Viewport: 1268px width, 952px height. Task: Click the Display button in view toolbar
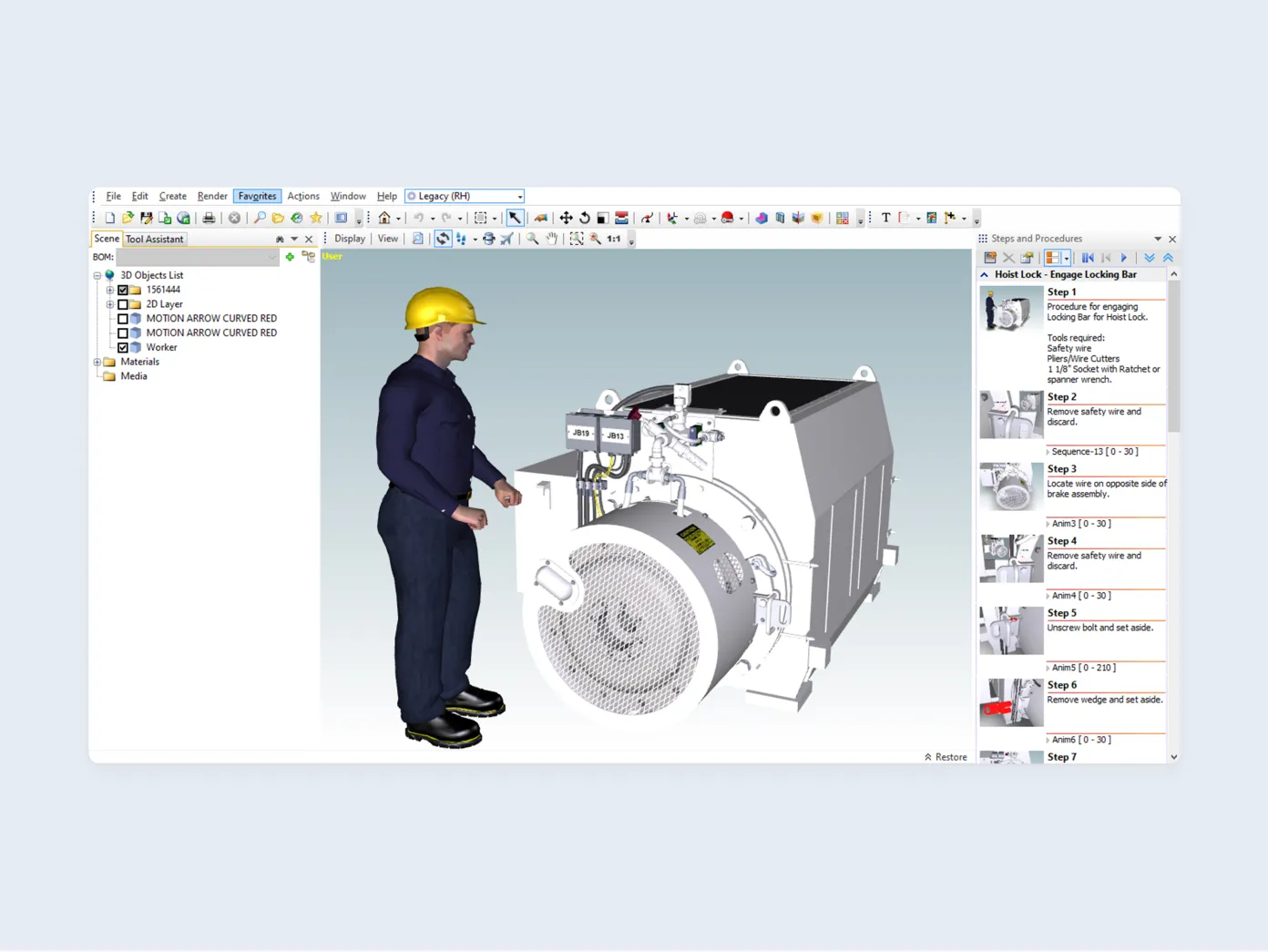pyautogui.click(x=350, y=239)
